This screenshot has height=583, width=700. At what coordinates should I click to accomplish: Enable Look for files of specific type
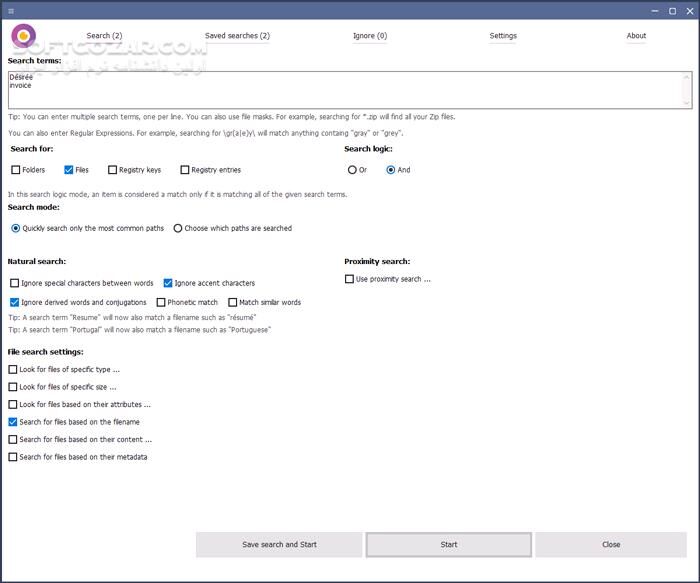(x=13, y=369)
